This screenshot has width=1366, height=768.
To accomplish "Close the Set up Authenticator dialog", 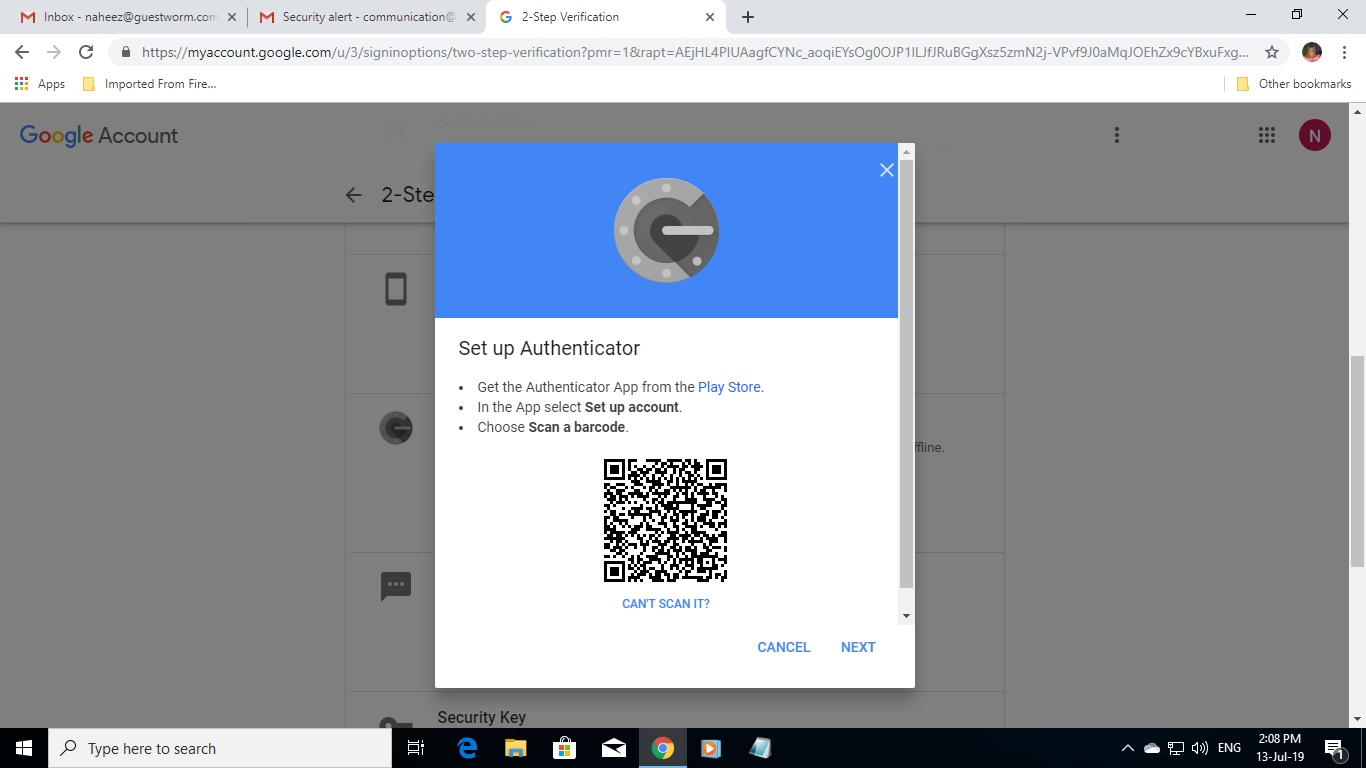I will point(886,170).
